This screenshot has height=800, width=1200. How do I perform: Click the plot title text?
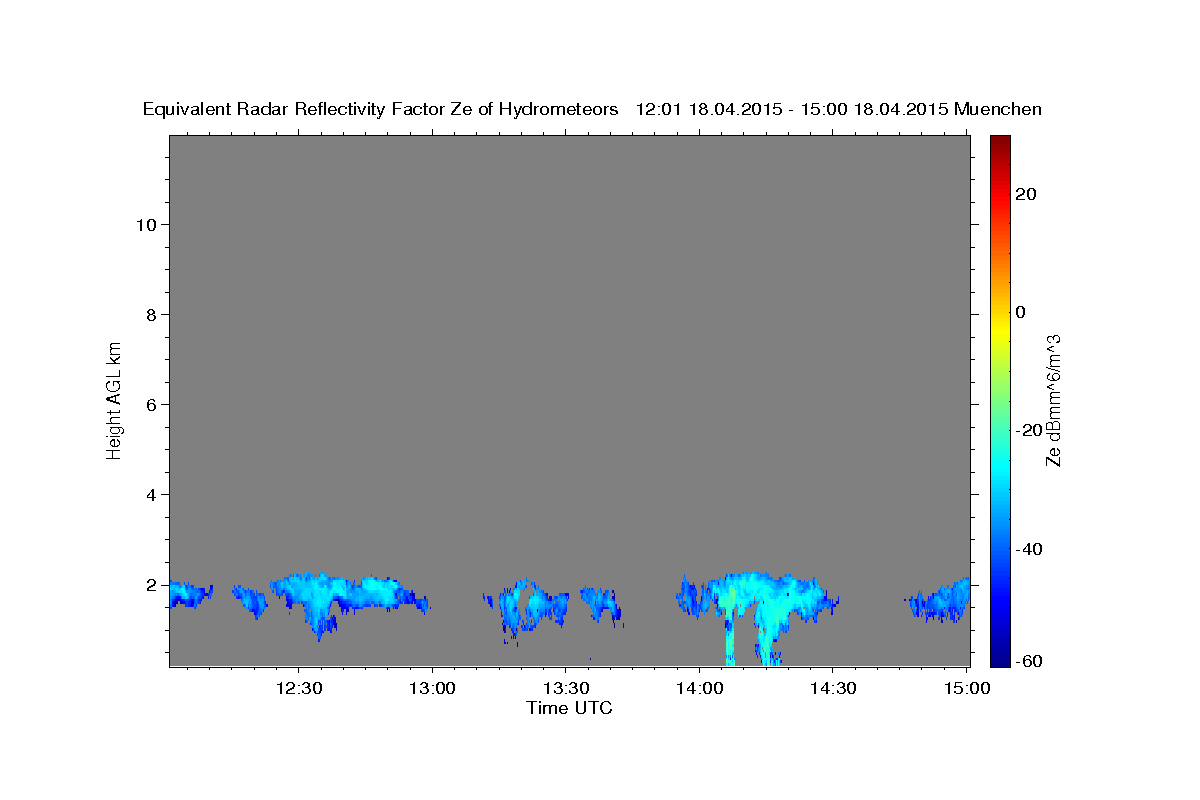click(x=592, y=109)
